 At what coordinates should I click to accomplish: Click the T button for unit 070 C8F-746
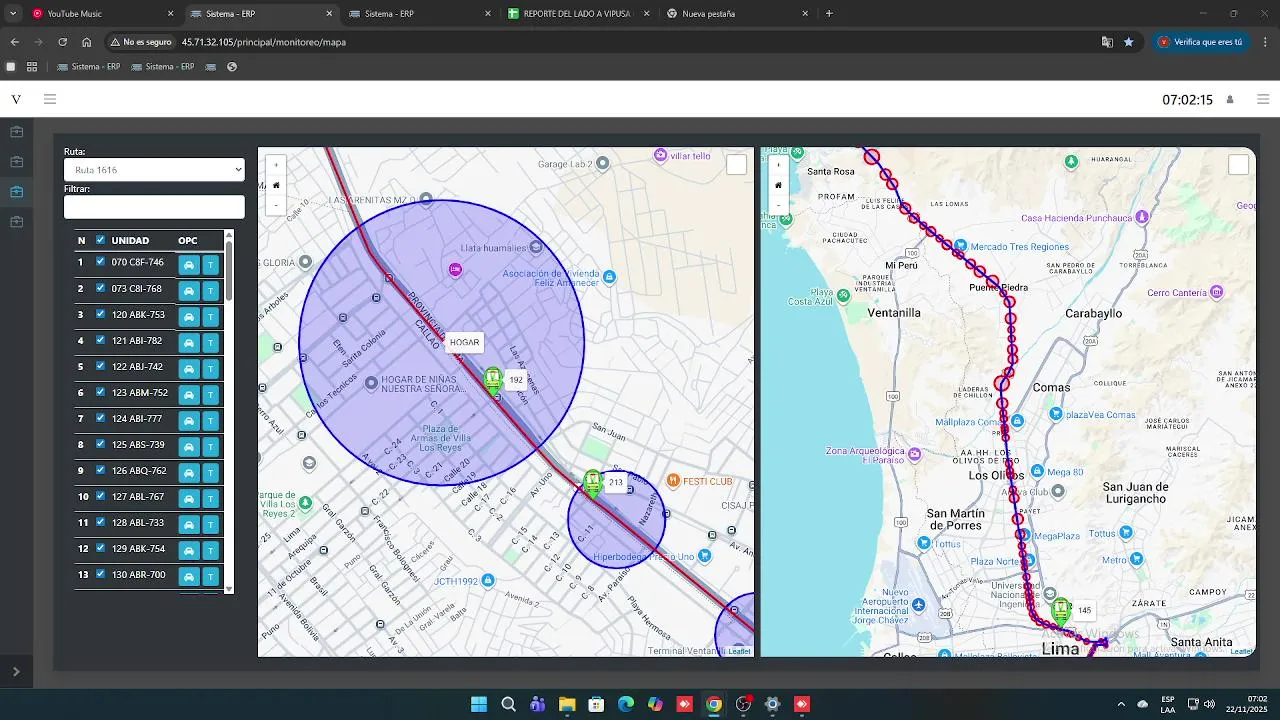click(210, 265)
